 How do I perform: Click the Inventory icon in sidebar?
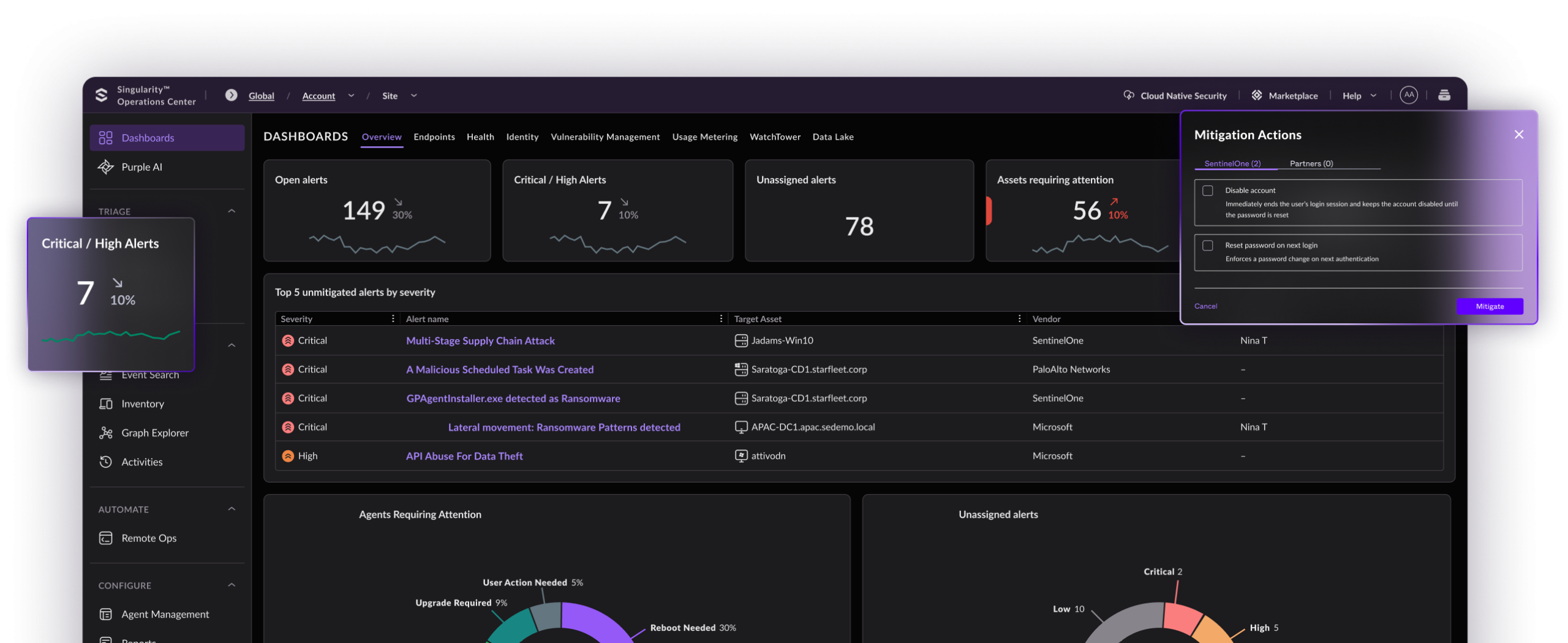click(105, 404)
